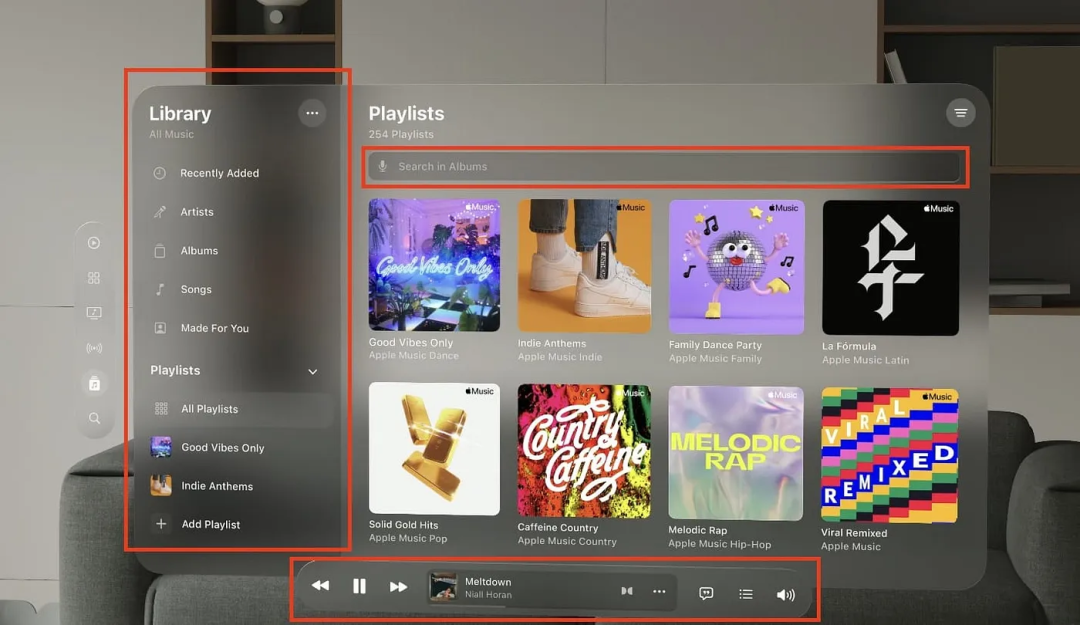Open the Radio tab in side bar
The height and width of the screenshot is (625, 1080).
(x=94, y=349)
